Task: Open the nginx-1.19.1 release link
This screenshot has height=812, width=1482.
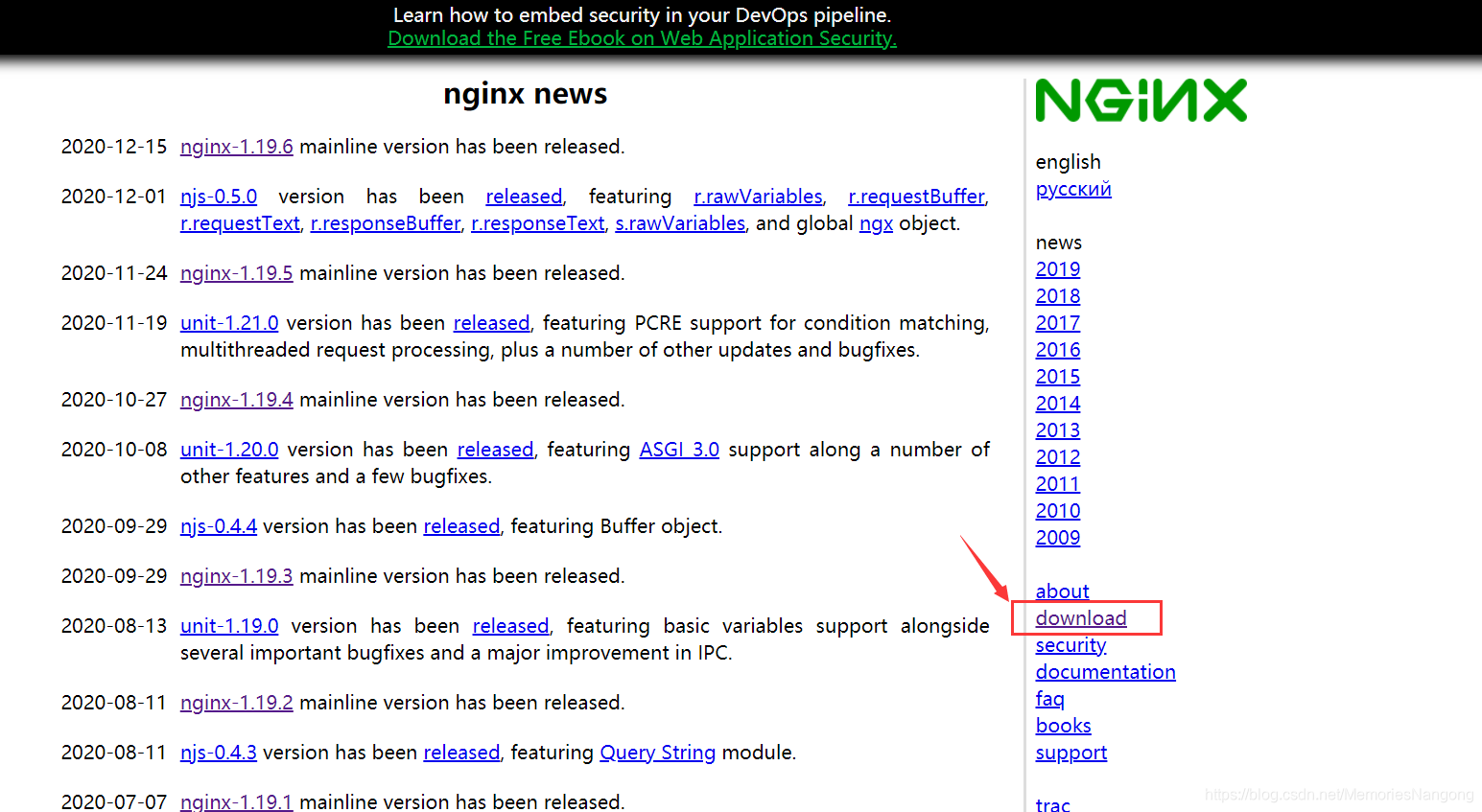Action: tap(236, 801)
